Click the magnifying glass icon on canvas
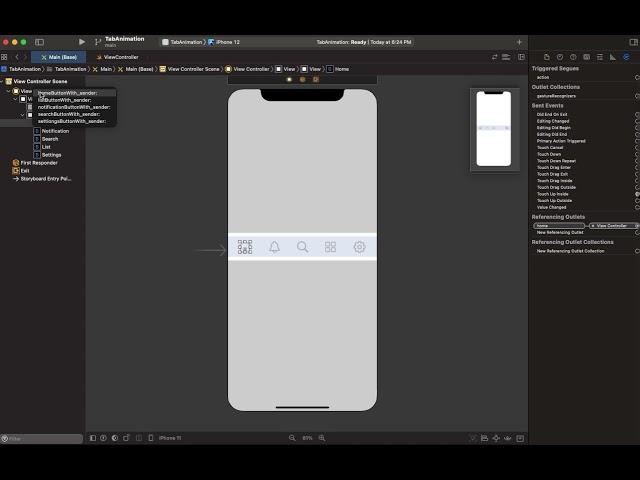640x480 pixels. (x=302, y=247)
